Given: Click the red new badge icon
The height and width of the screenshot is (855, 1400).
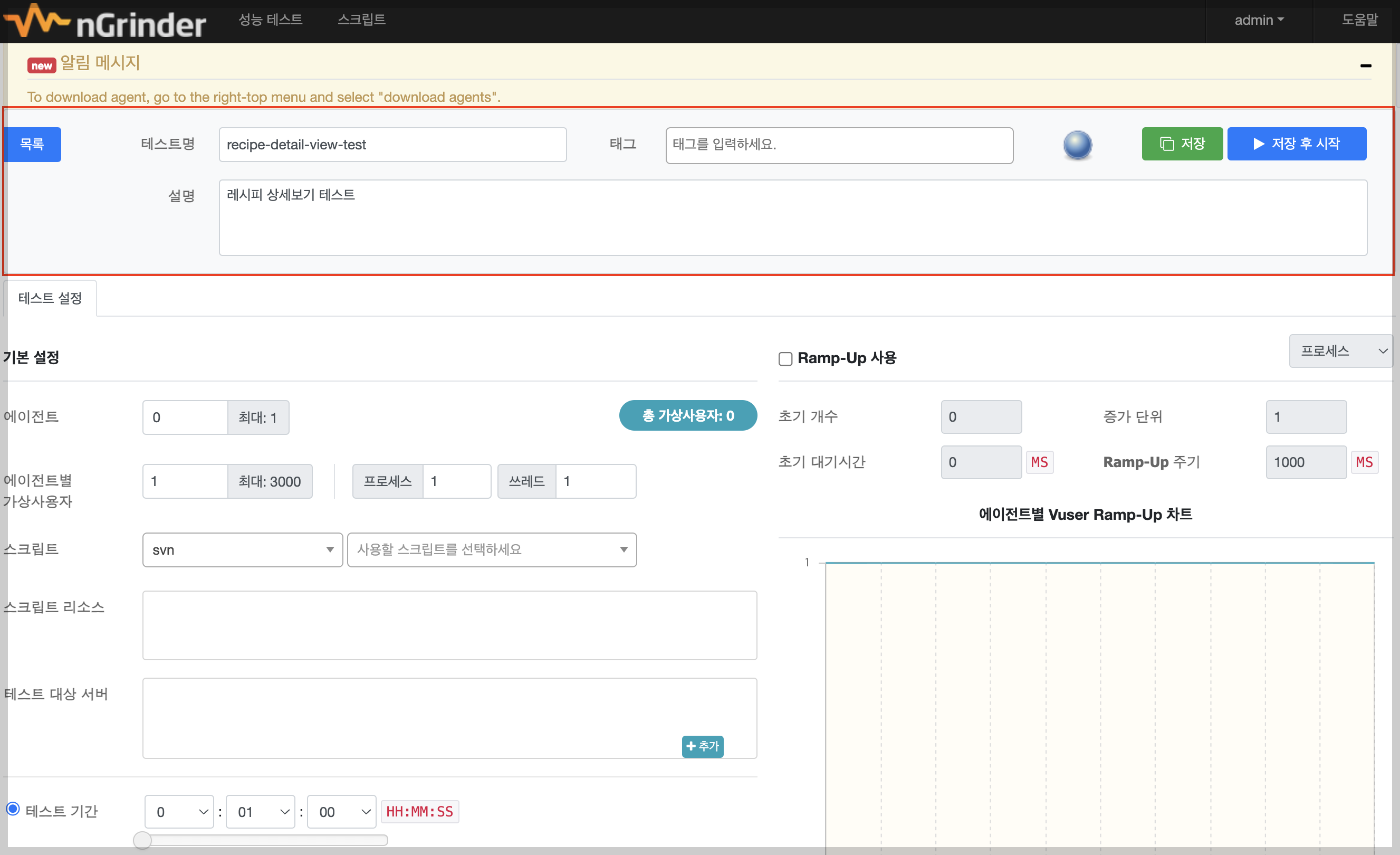Looking at the screenshot, I should click(42, 65).
